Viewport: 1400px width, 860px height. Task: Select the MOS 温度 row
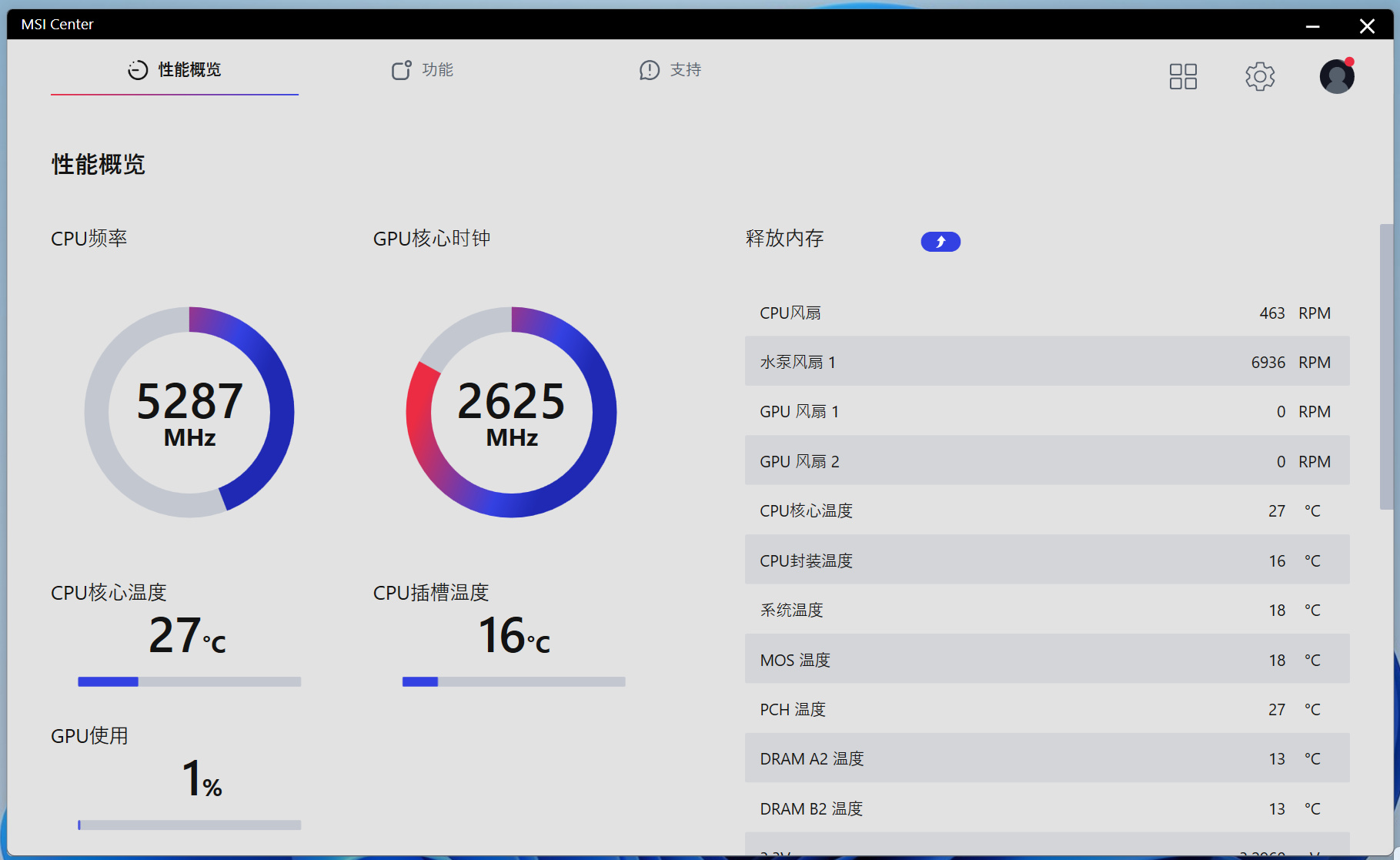click(1047, 660)
